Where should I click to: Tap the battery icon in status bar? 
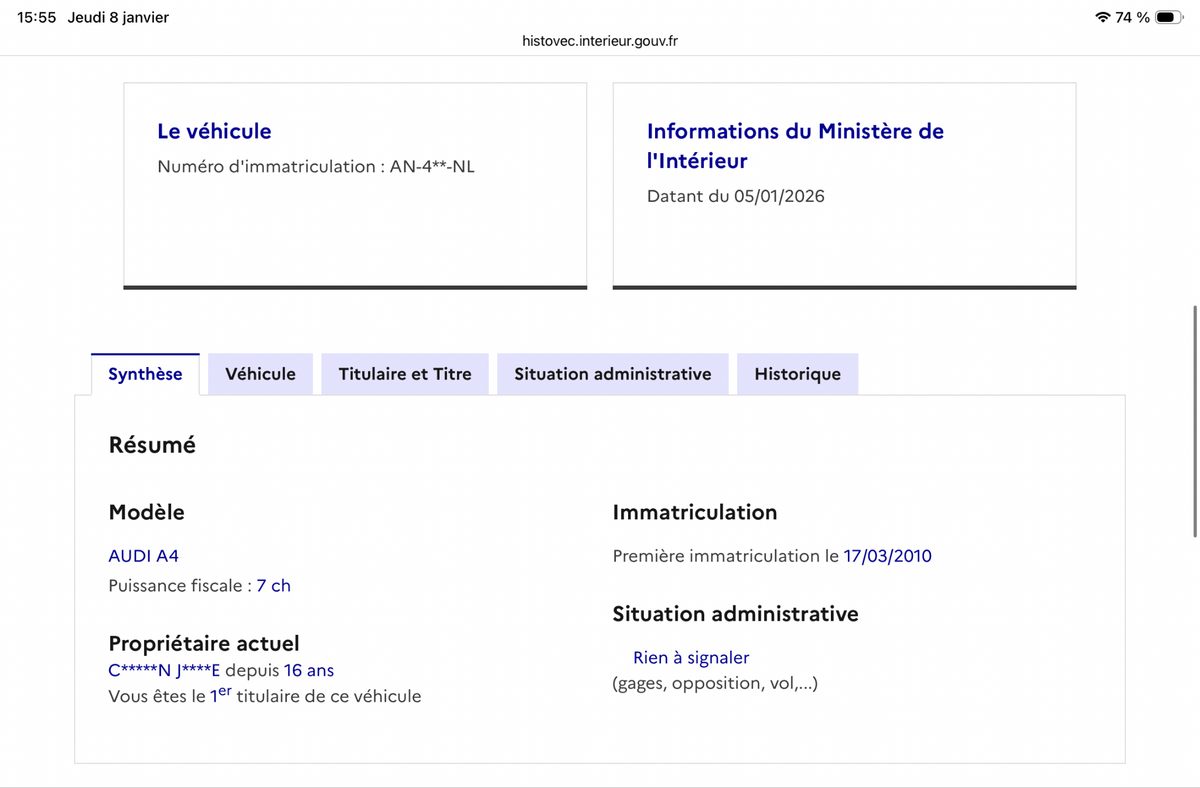[1169, 18]
